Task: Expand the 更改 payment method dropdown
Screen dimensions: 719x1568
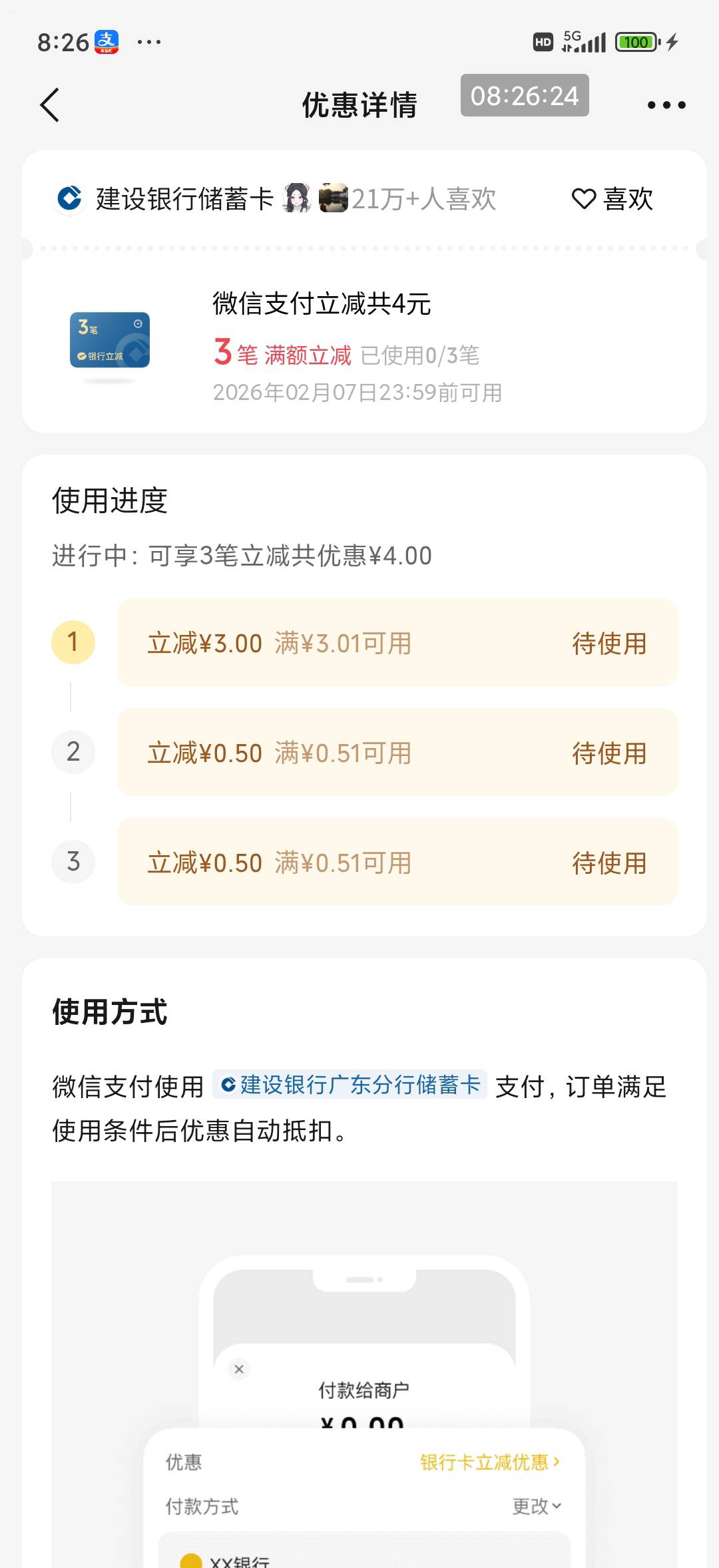Action: pos(537,1506)
